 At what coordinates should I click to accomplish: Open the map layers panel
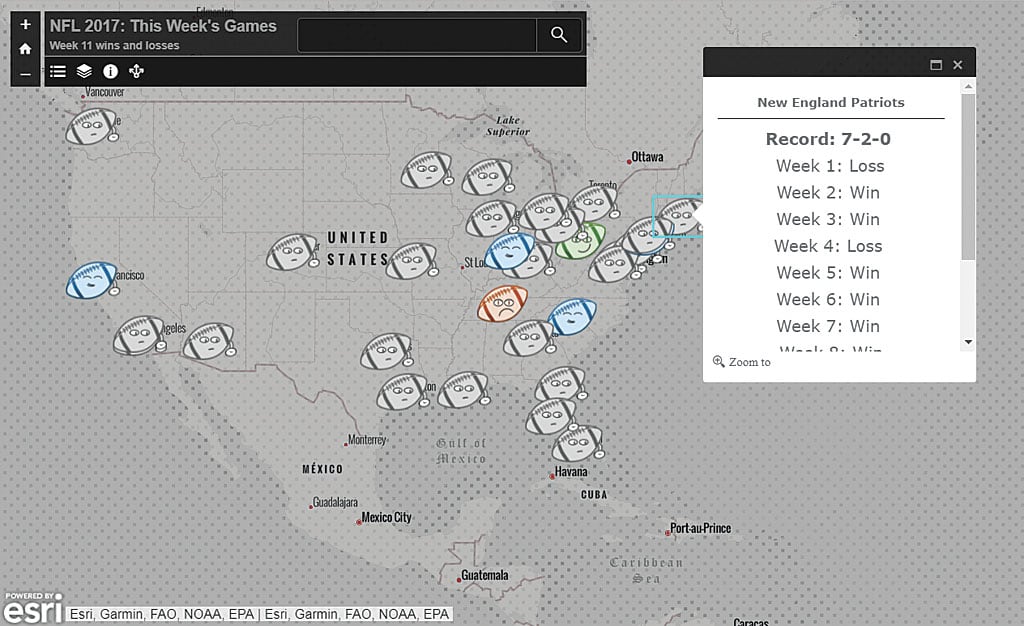click(x=84, y=71)
